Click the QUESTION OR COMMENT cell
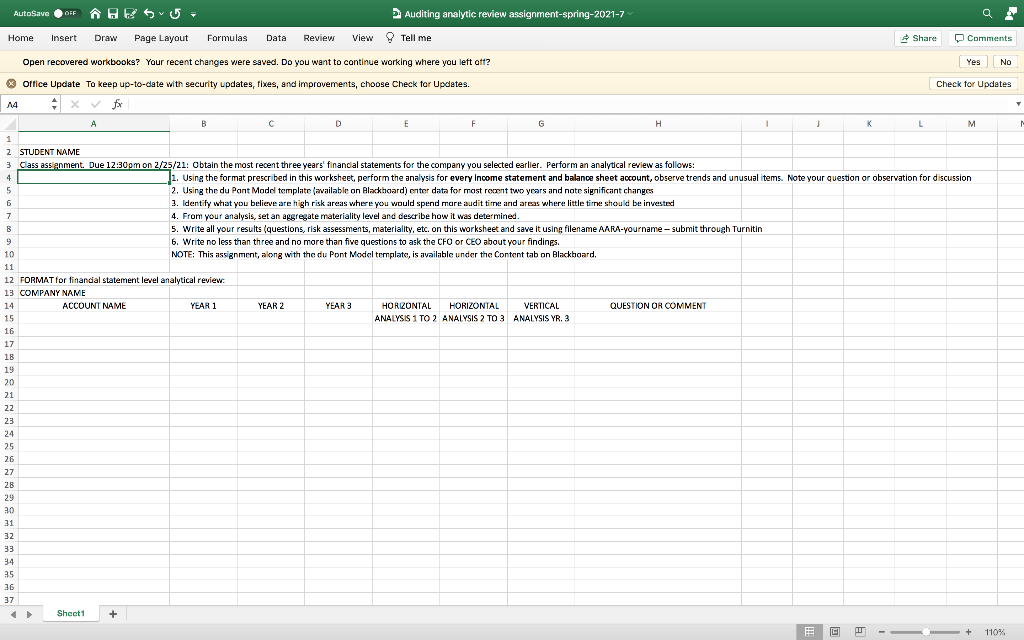 (658, 306)
